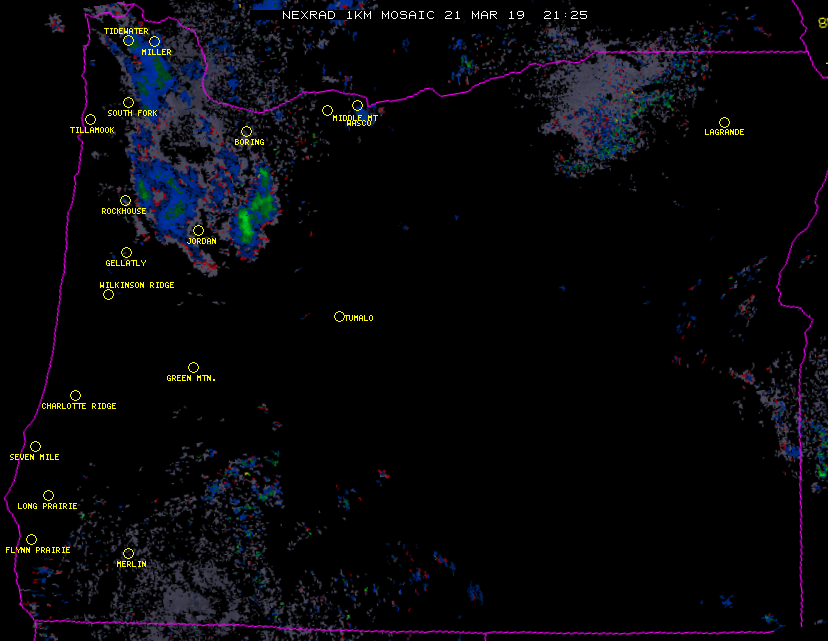Select the Flynn Prairie station marker
This screenshot has height=641, width=828.
(31, 540)
